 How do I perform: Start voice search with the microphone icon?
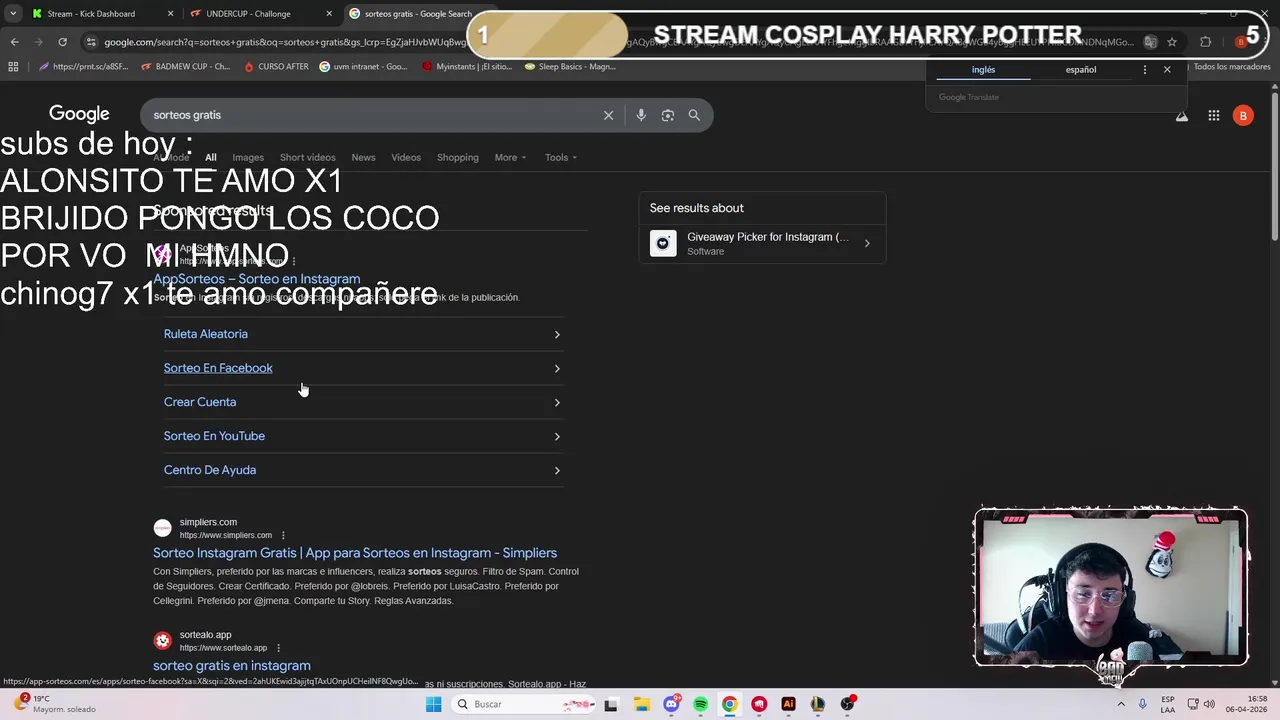[x=641, y=115]
